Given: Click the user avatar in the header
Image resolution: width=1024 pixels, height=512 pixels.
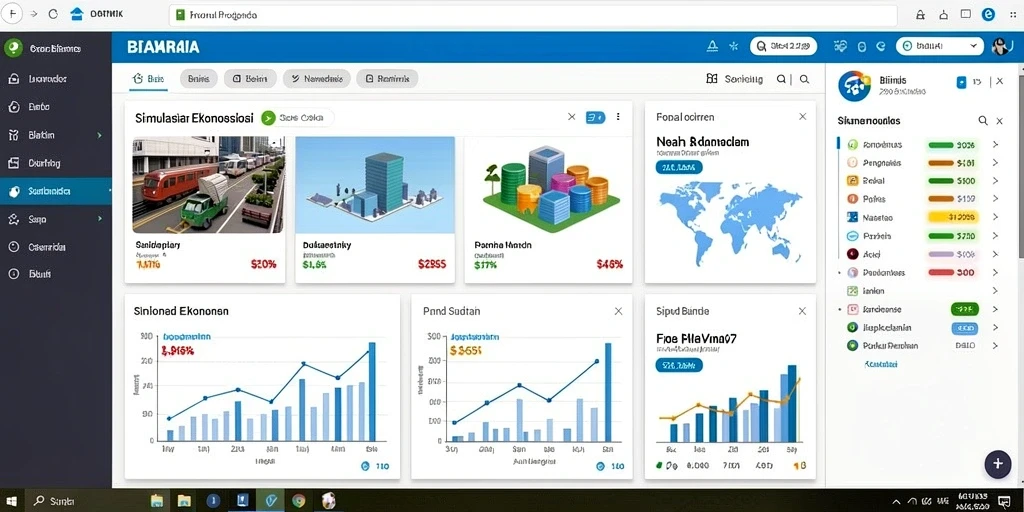Looking at the screenshot, I should [x=1000, y=46].
